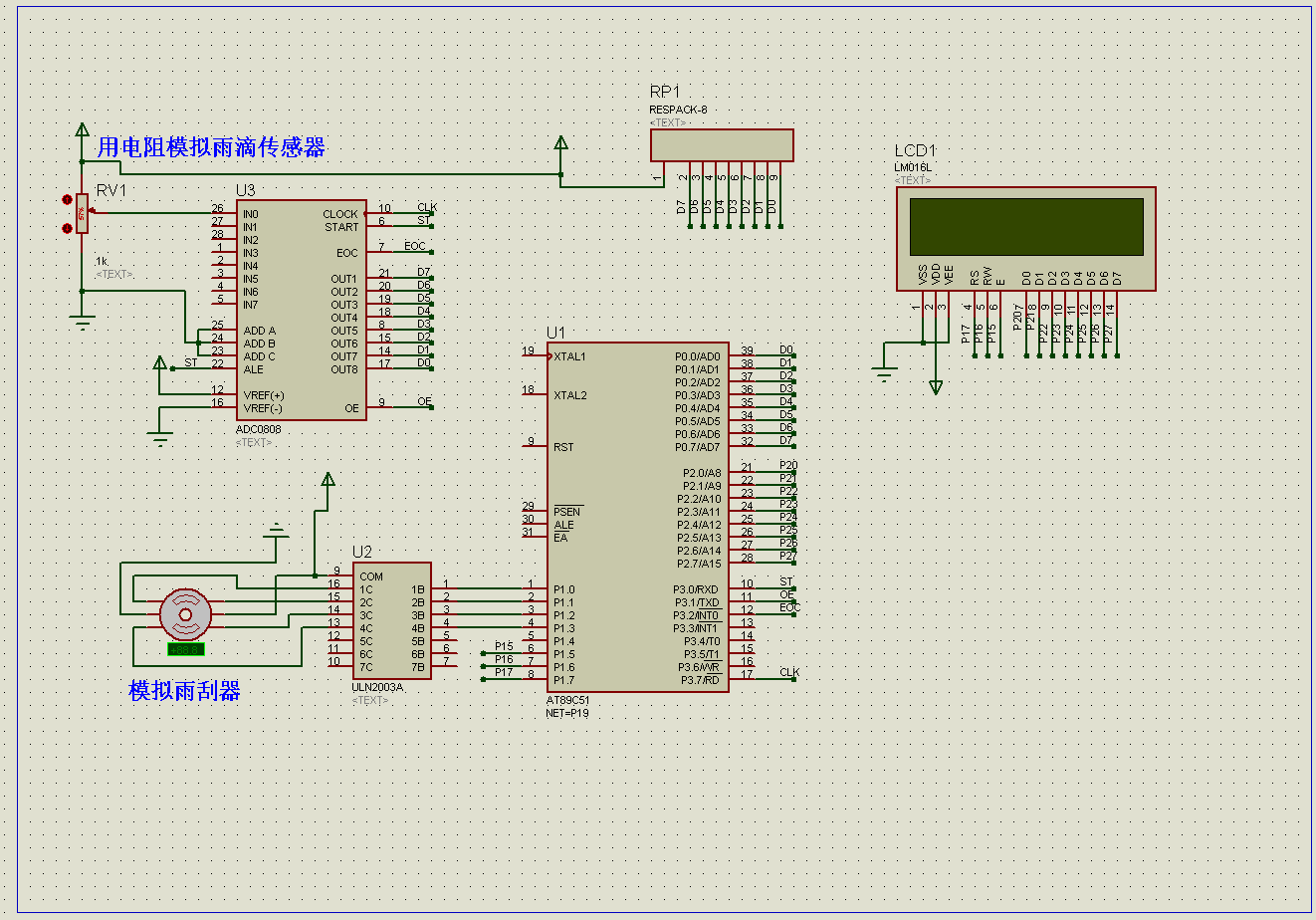Click the 'XTAL1' pin name on U1
This screenshot has height=920, width=1316.
(x=570, y=356)
